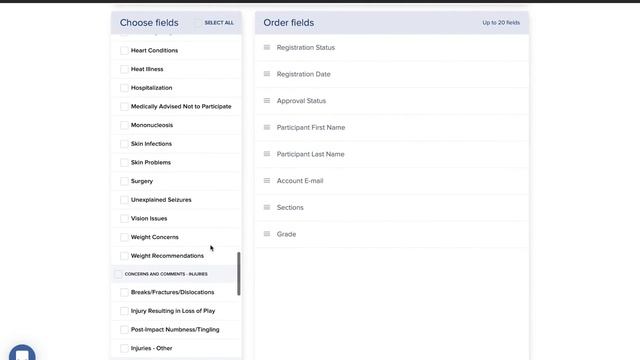Select the Approval Status field text
Image resolution: width=640 pixels, height=360 pixels.
coord(301,101)
